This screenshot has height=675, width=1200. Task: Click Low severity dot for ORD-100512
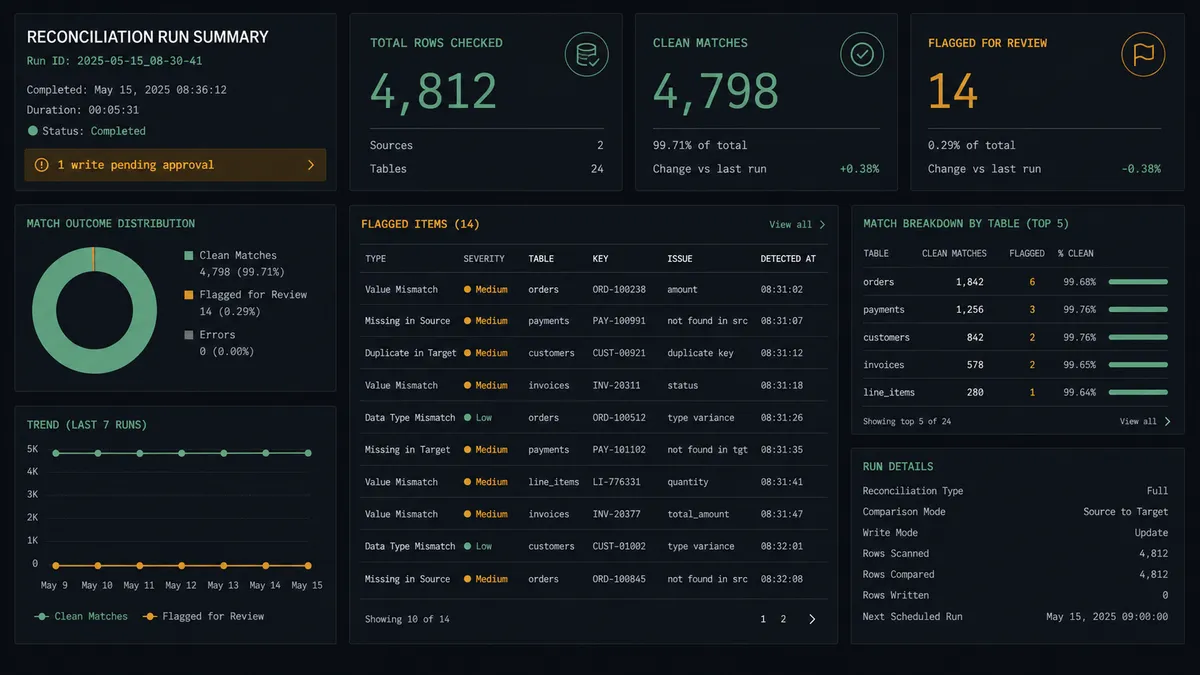pos(467,418)
